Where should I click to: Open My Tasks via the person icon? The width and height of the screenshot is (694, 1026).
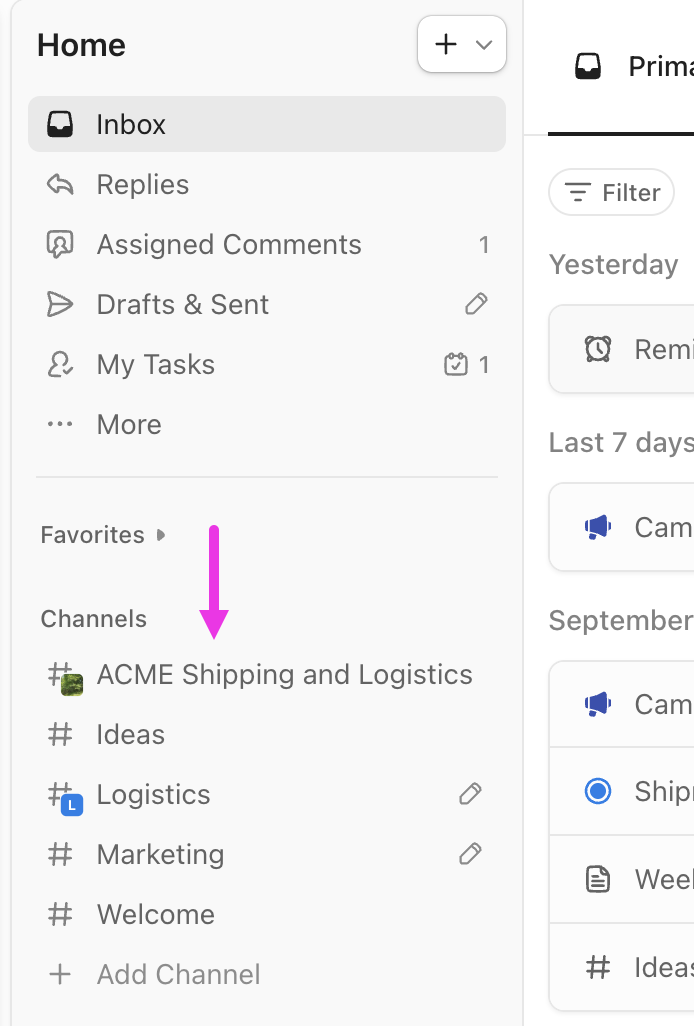point(61,364)
